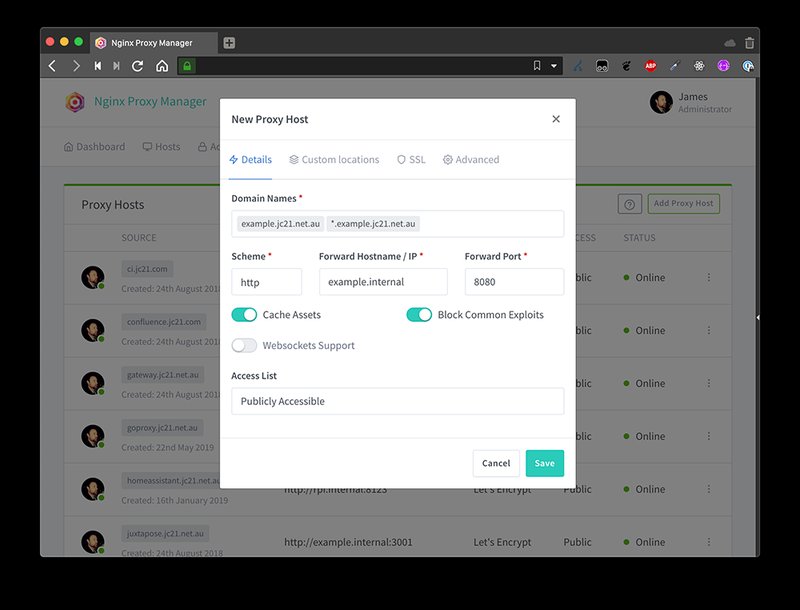Expand the Access List dropdown

coord(397,401)
